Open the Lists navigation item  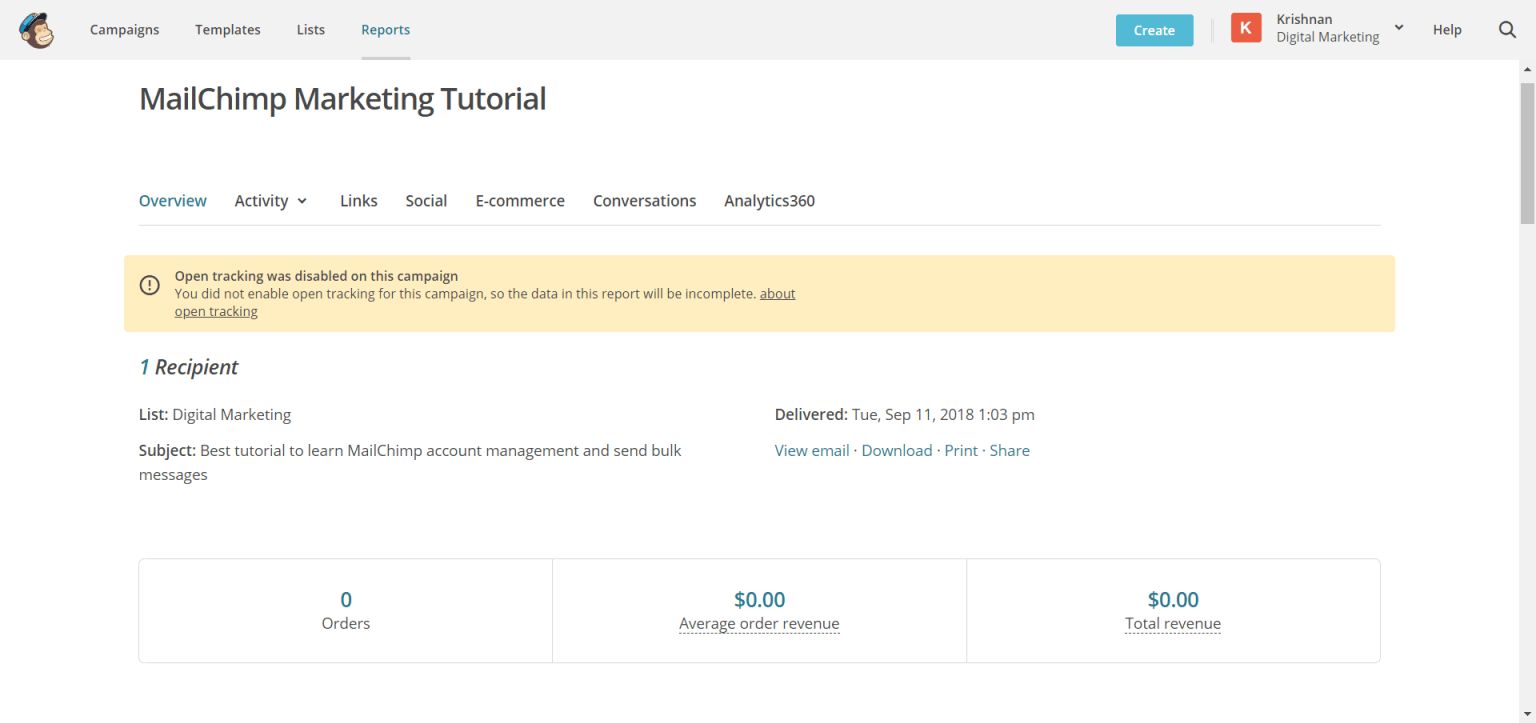pos(310,30)
